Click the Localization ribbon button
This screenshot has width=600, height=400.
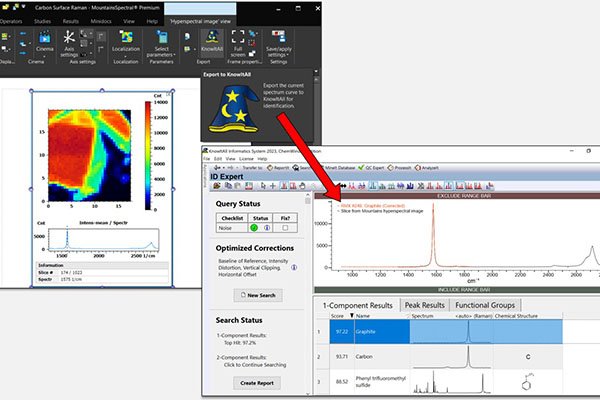click(x=126, y=41)
